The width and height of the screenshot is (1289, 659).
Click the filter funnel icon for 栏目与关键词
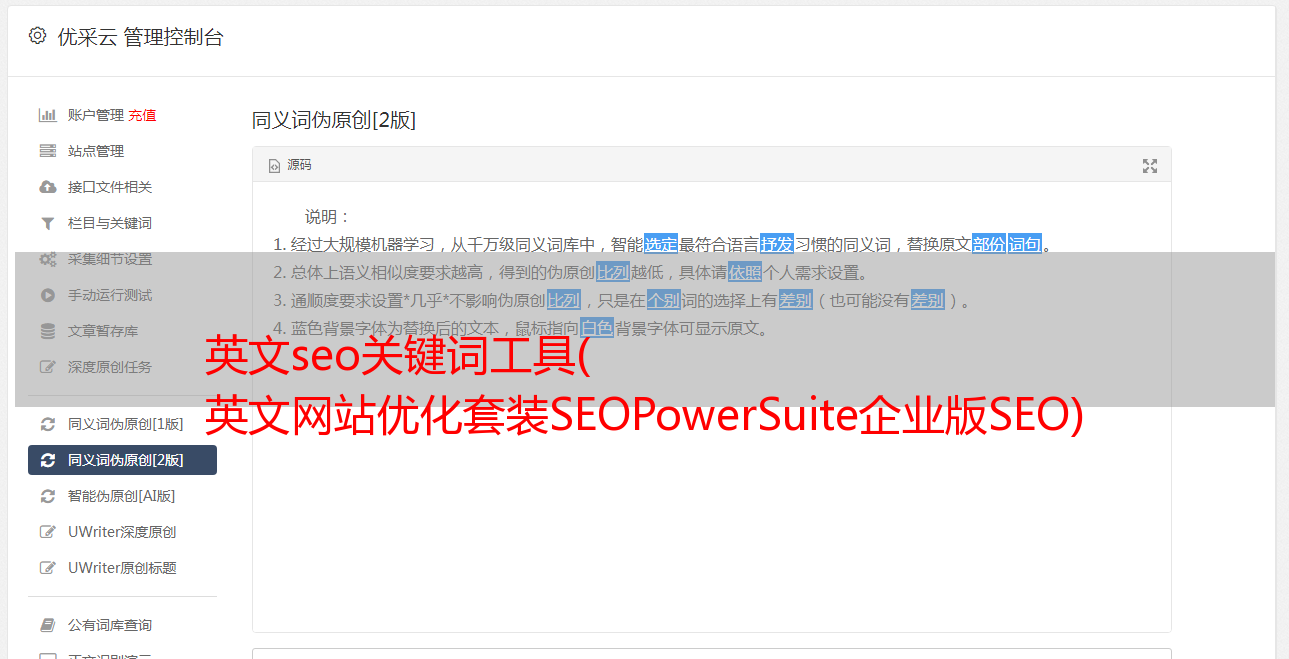(x=47, y=223)
